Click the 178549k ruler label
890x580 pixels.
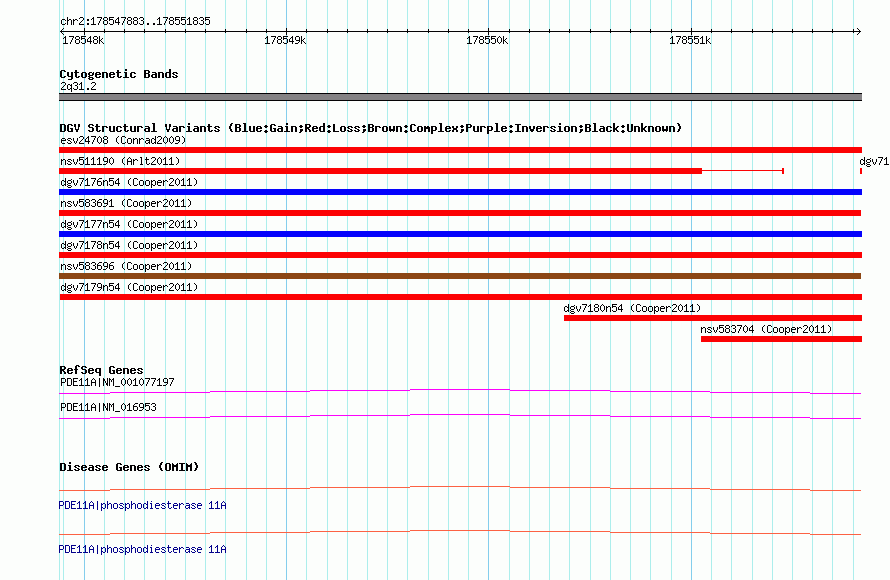[285, 40]
